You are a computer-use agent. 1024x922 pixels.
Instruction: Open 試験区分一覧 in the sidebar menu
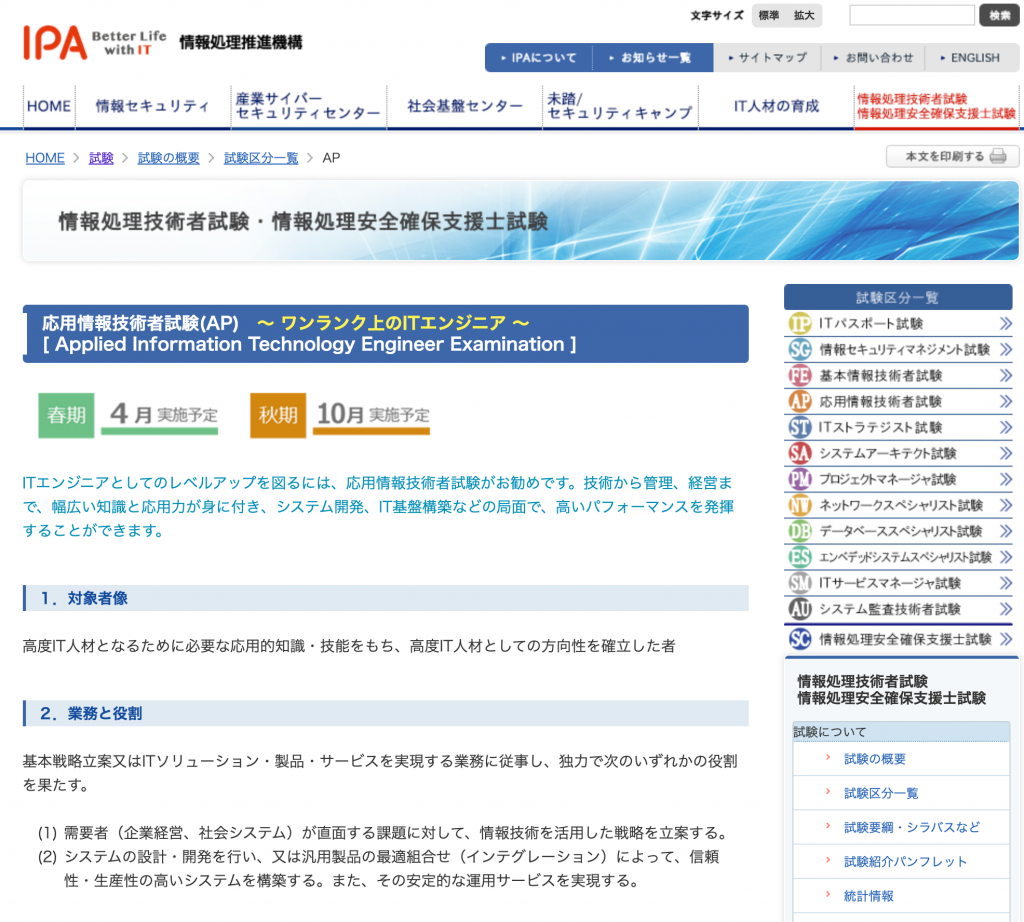881,793
